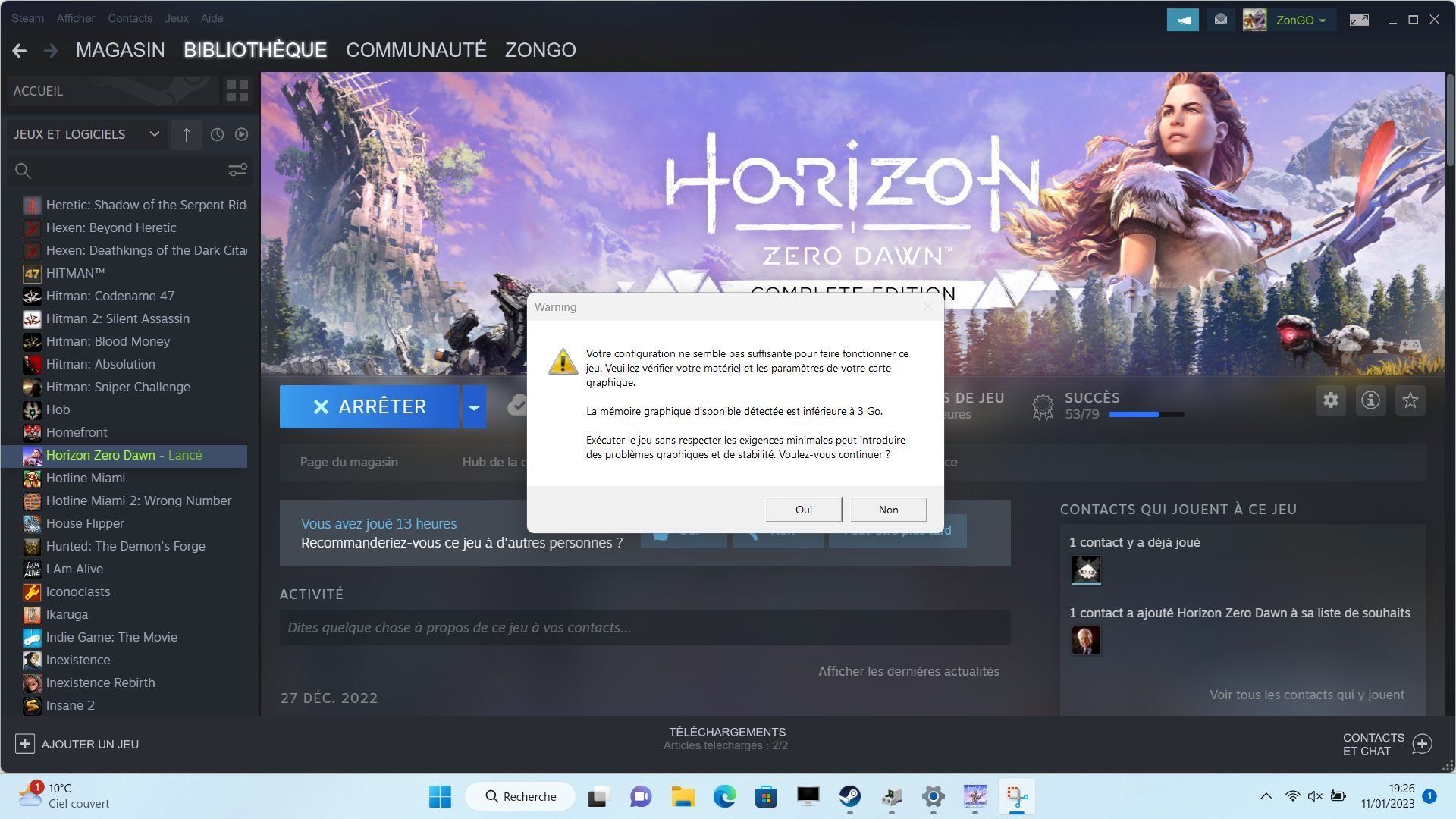Open the Téléchargements status area
This screenshot has height=819, width=1456.
click(x=726, y=739)
